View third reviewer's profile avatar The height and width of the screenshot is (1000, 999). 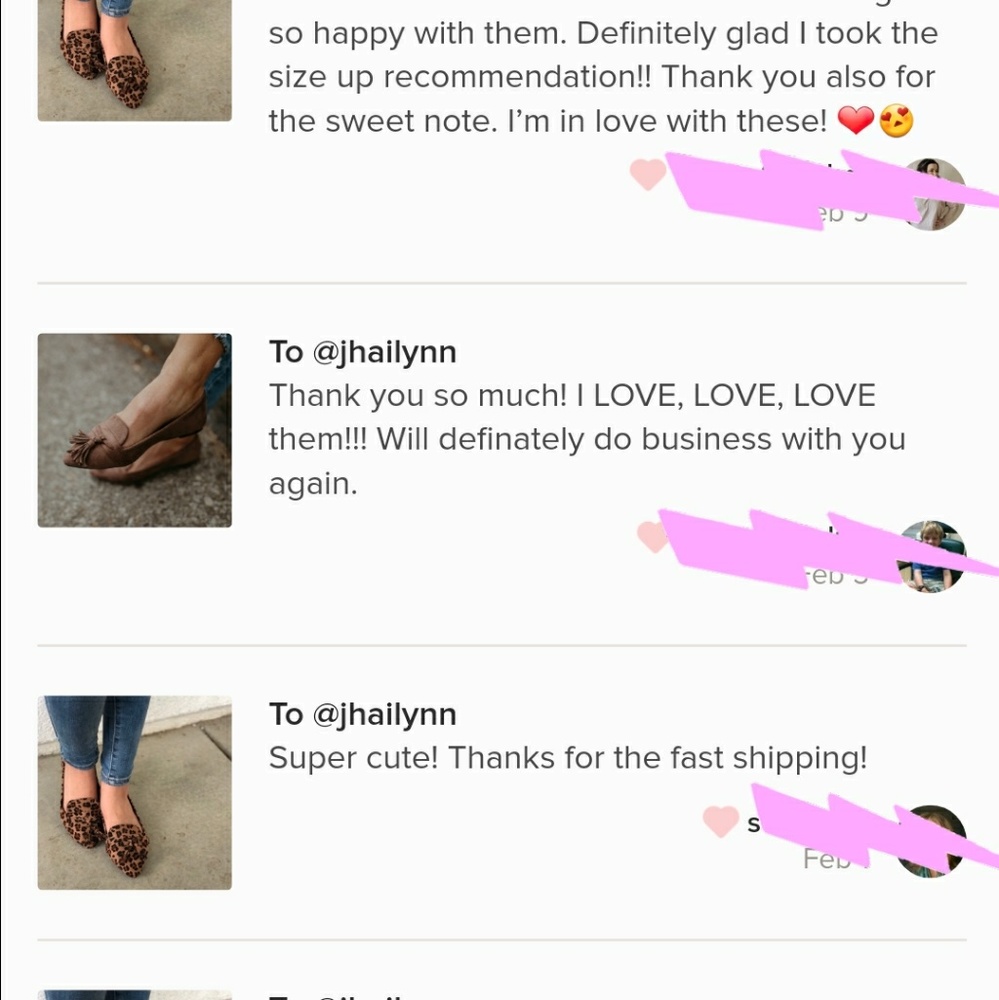(931, 841)
